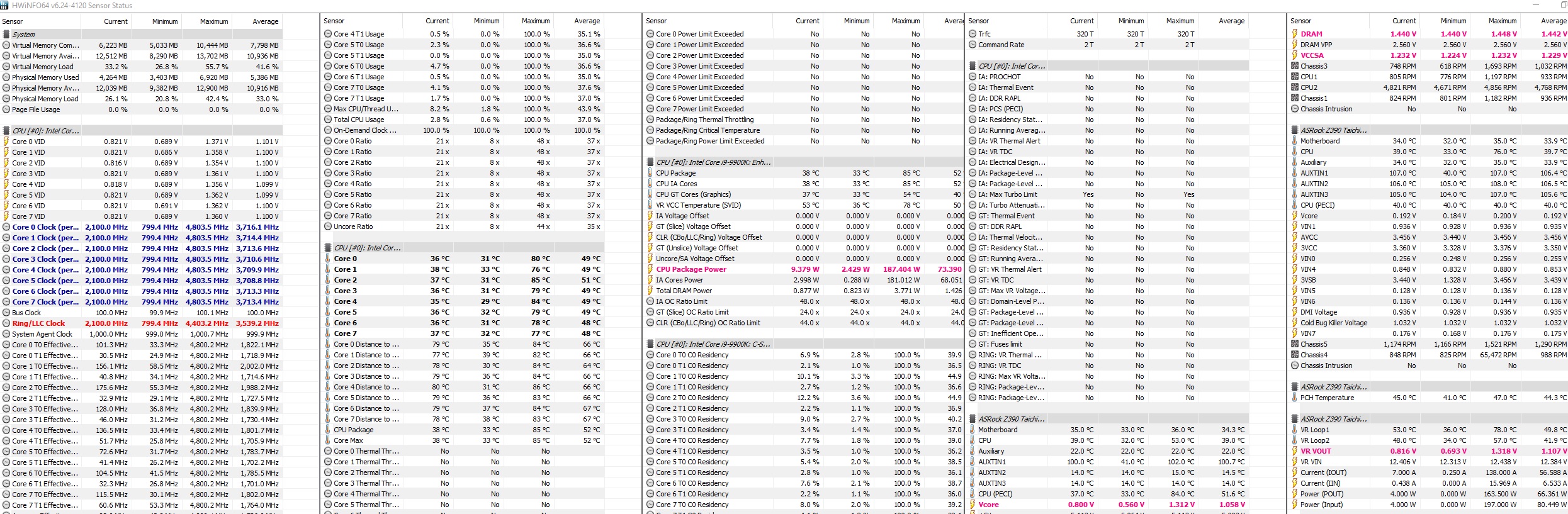This screenshot has height=514, width=1568.
Task: Select the 'CPU [#0]: Intel Core i9-9900K: Enh…' group header
Action: pyautogui.click(x=804, y=162)
